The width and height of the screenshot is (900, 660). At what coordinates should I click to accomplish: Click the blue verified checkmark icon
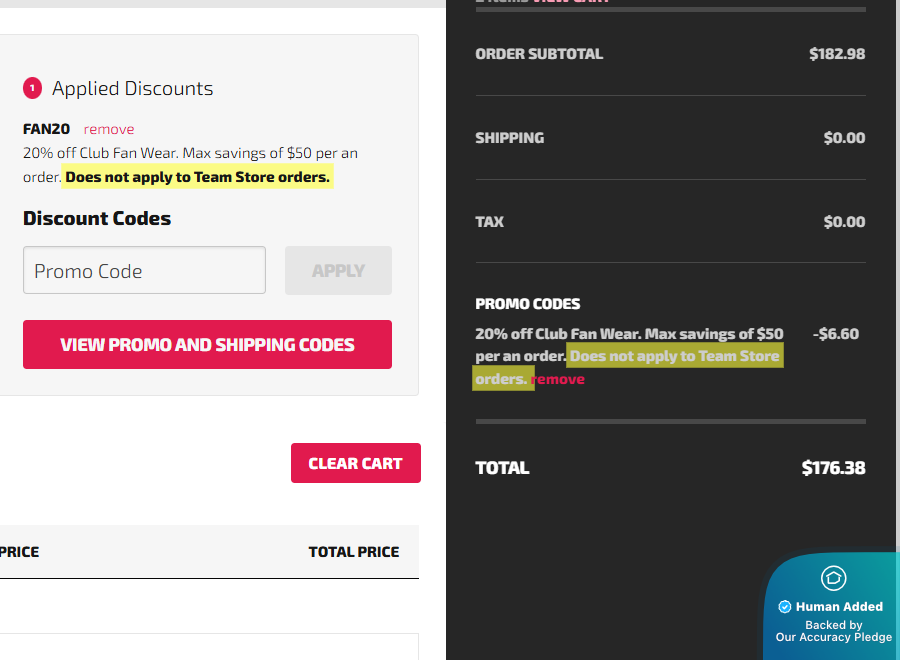785,606
